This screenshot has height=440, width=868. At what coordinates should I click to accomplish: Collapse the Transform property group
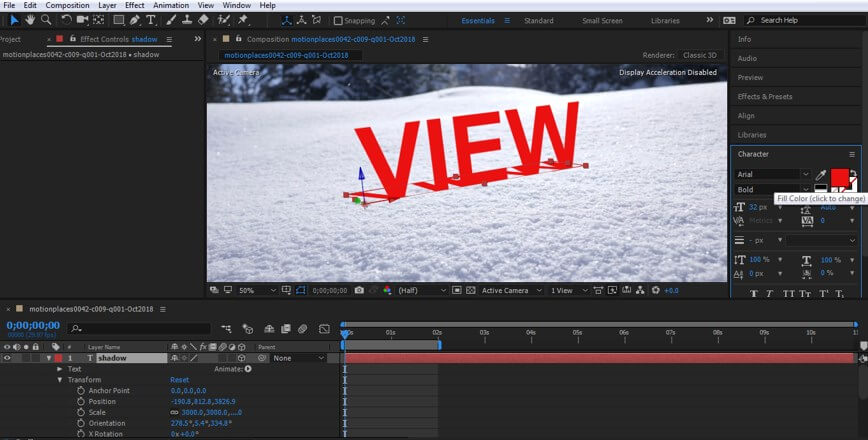60,380
